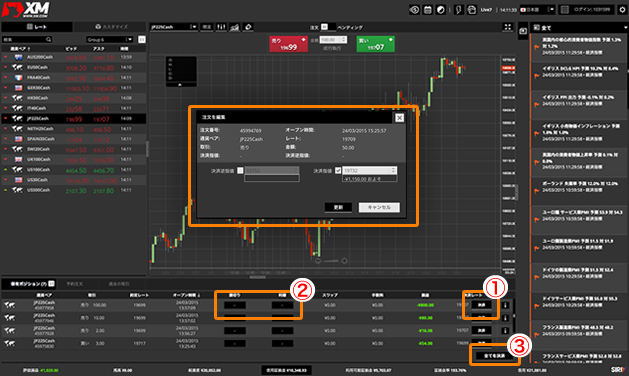Open the calendar icon in top bar
Image resolution: width=629 pixels, height=376 pixels.
(428, 10)
